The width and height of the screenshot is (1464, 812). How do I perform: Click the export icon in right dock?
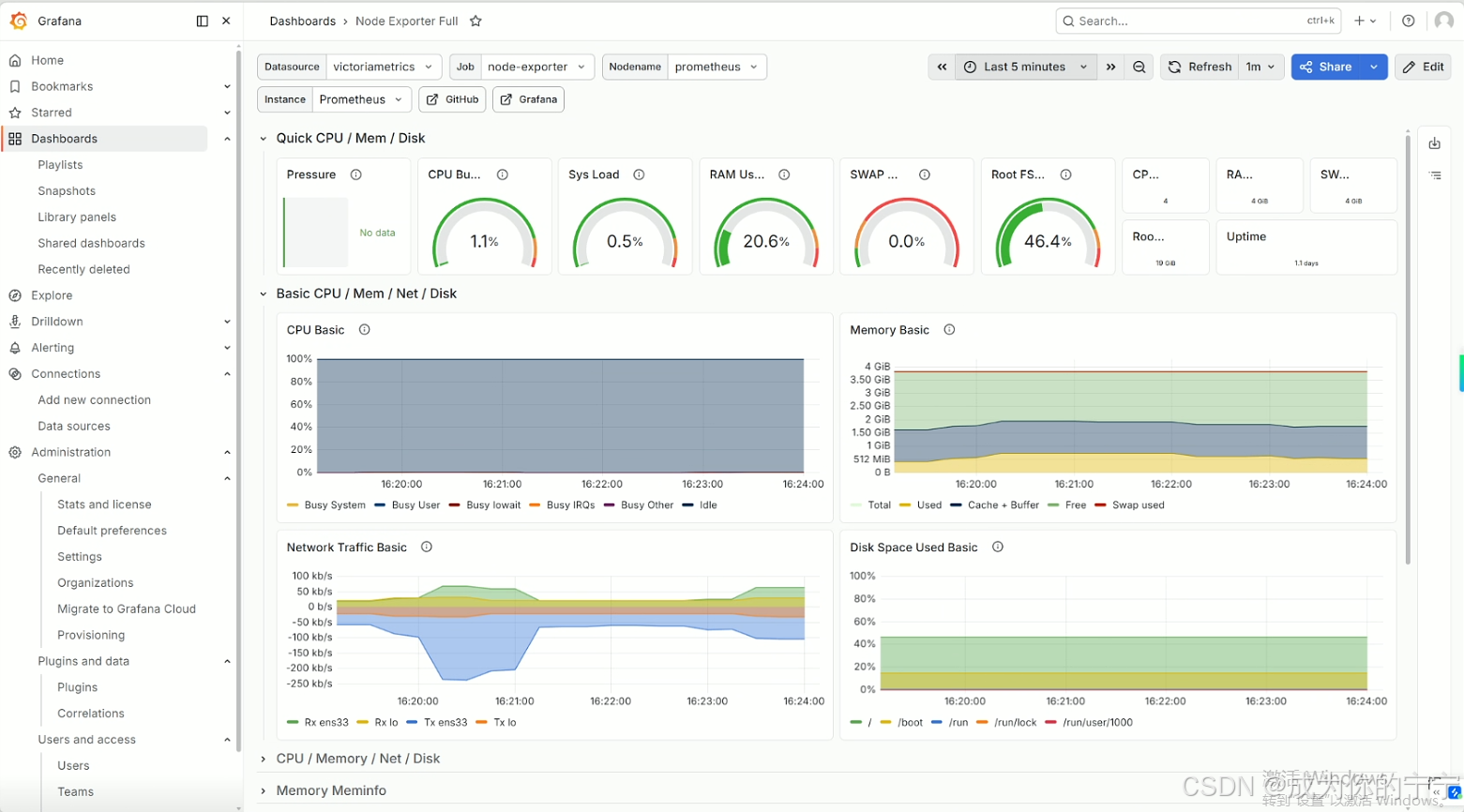pyautogui.click(x=1435, y=143)
